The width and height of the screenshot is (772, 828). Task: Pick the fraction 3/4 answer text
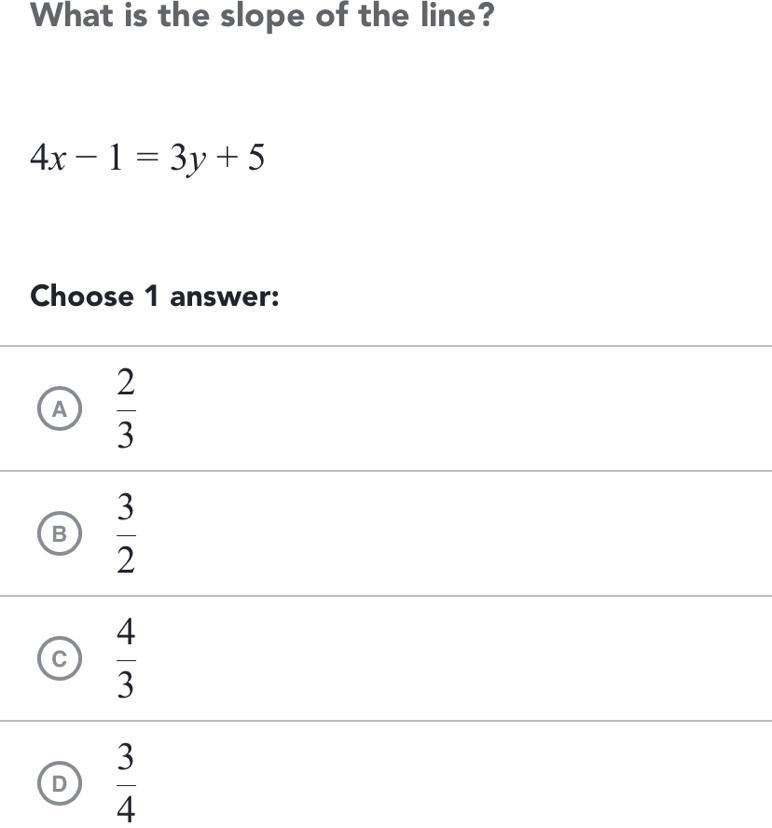point(125,784)
